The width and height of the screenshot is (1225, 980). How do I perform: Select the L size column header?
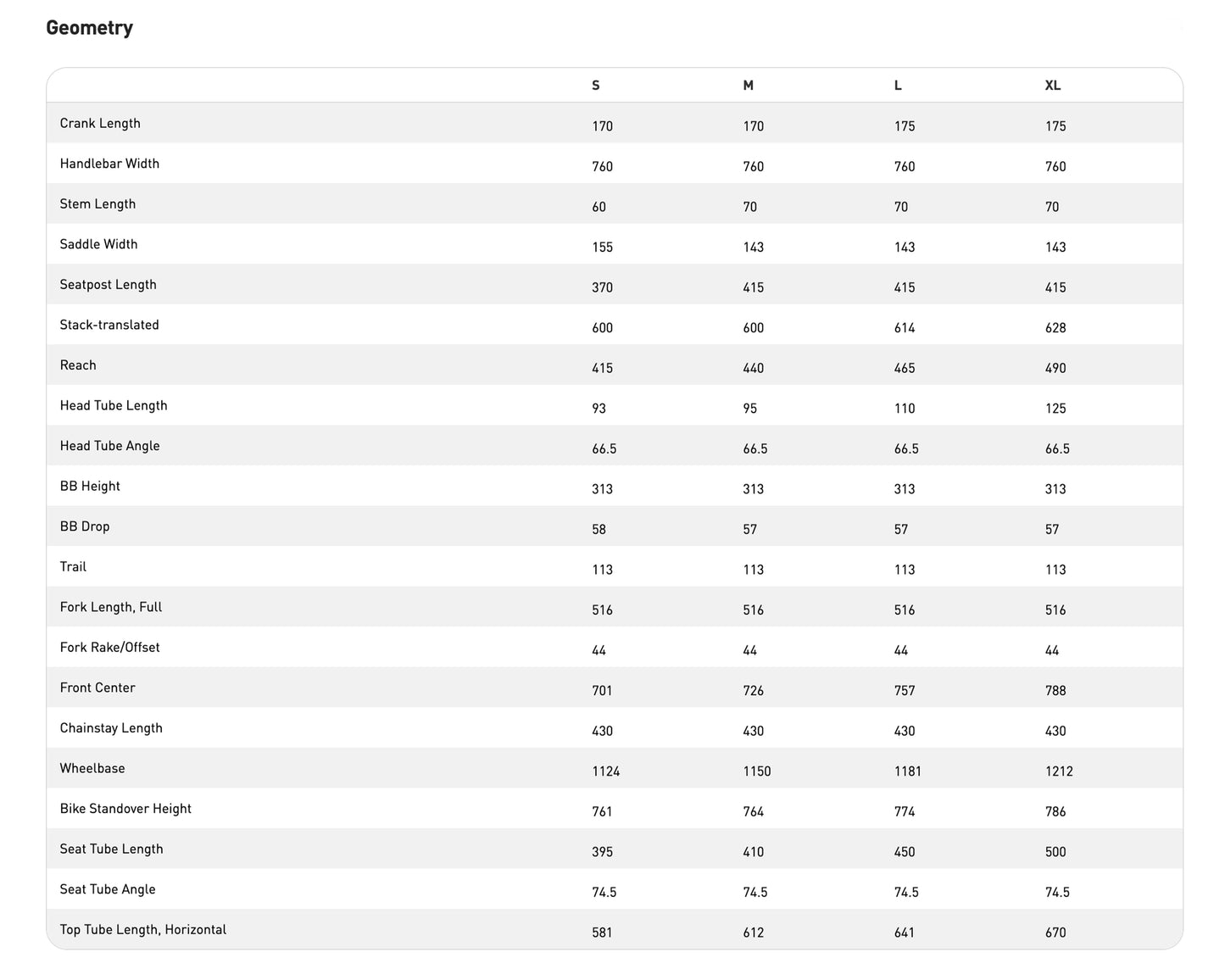tap(898, 86)
